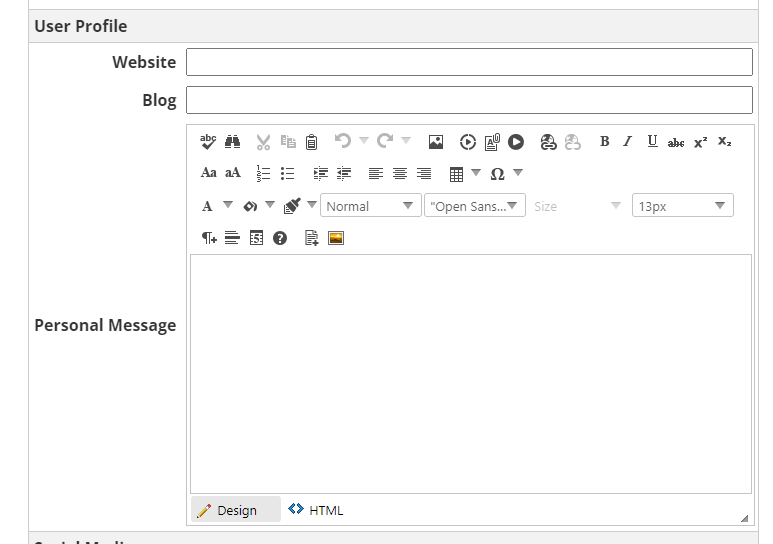773x544 pixels.
Task: Open the symbol list dropdown arrow
Action: pyautogui.click(x=518, y=172)
